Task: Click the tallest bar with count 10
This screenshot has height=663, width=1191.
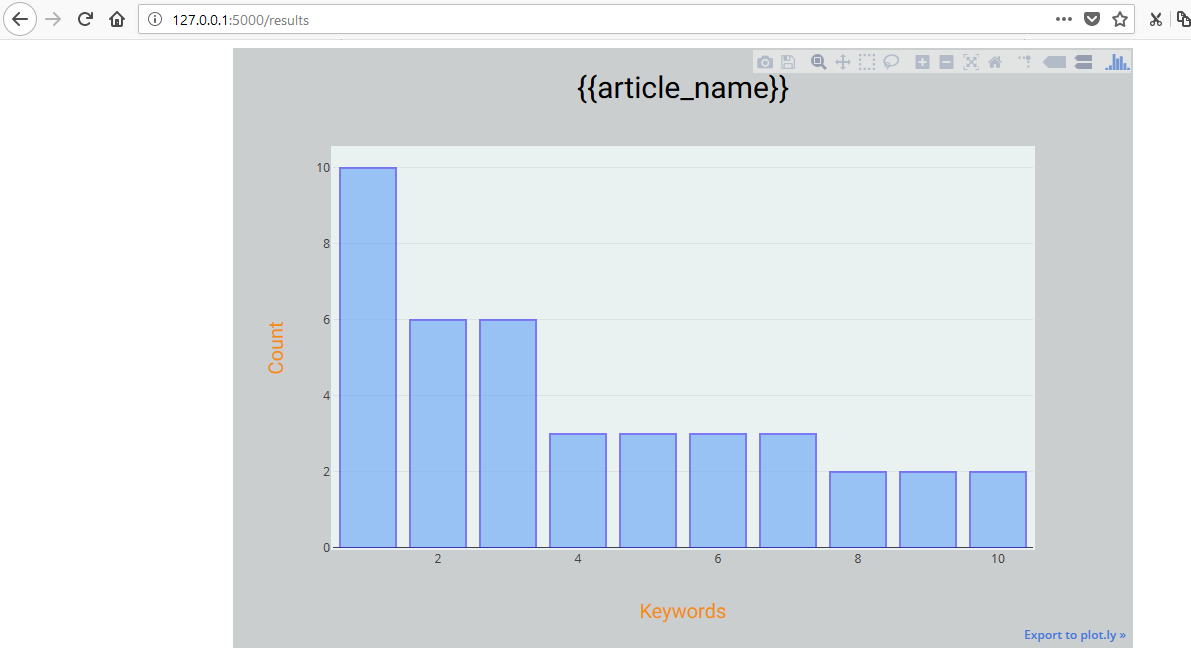Action: coord(368,357)
